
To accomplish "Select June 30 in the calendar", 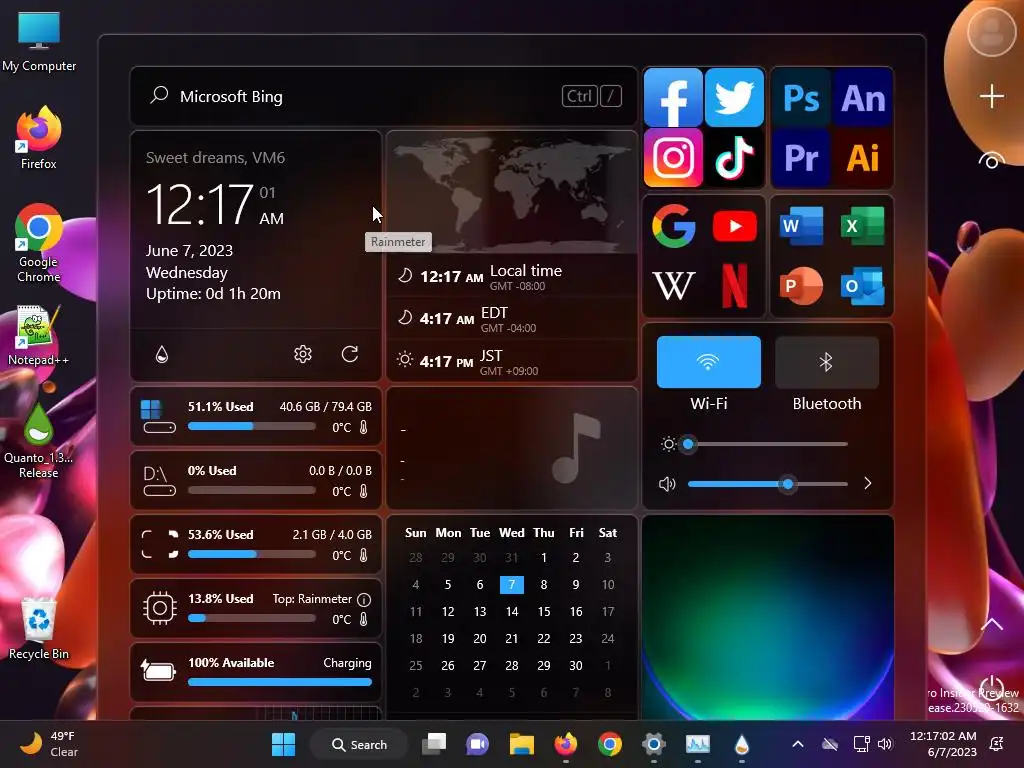I will point(575,665).
